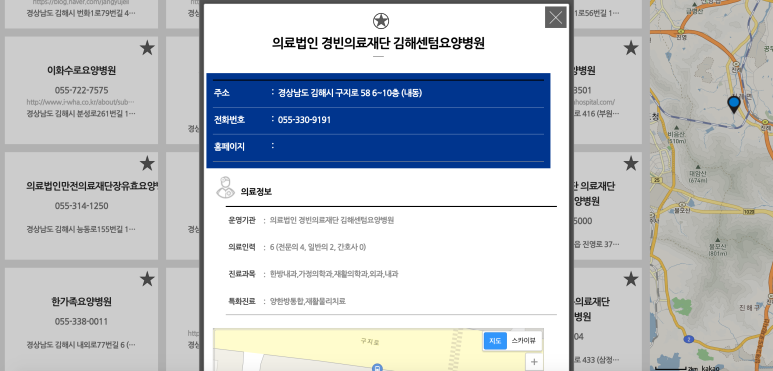The width and height of the screenshot is (773, 371).
Task: Click 대암산 (674m) label on Kakao map
Action: tap(699, 176)
